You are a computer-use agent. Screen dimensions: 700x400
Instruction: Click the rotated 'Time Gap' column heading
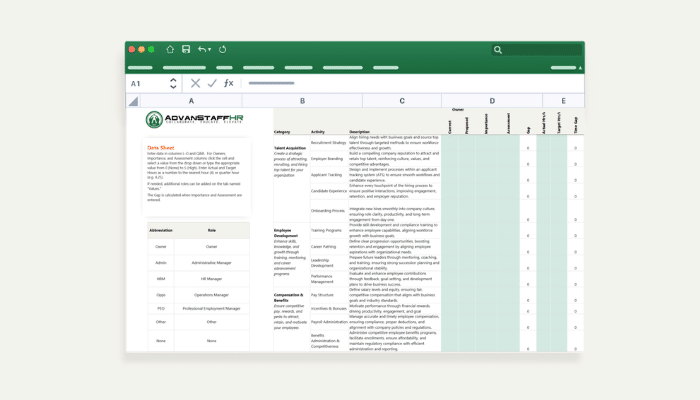click(x=576, y=125)
